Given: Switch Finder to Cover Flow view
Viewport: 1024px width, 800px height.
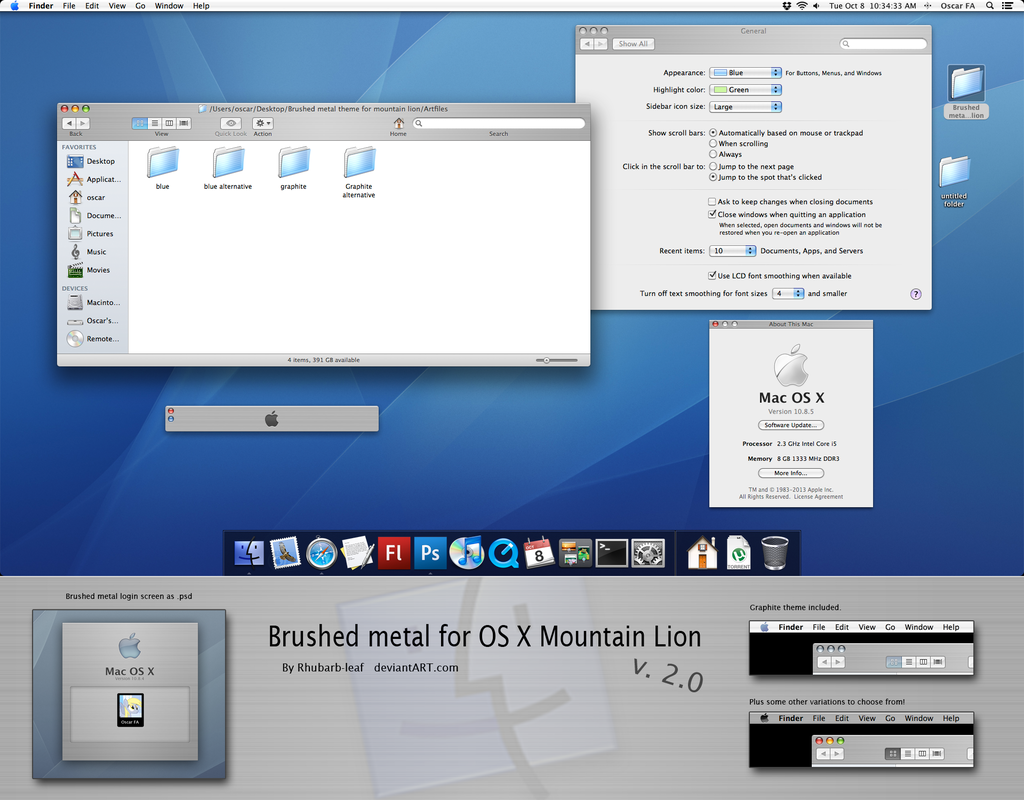Looking at the screenshot, I should (184, 123).
